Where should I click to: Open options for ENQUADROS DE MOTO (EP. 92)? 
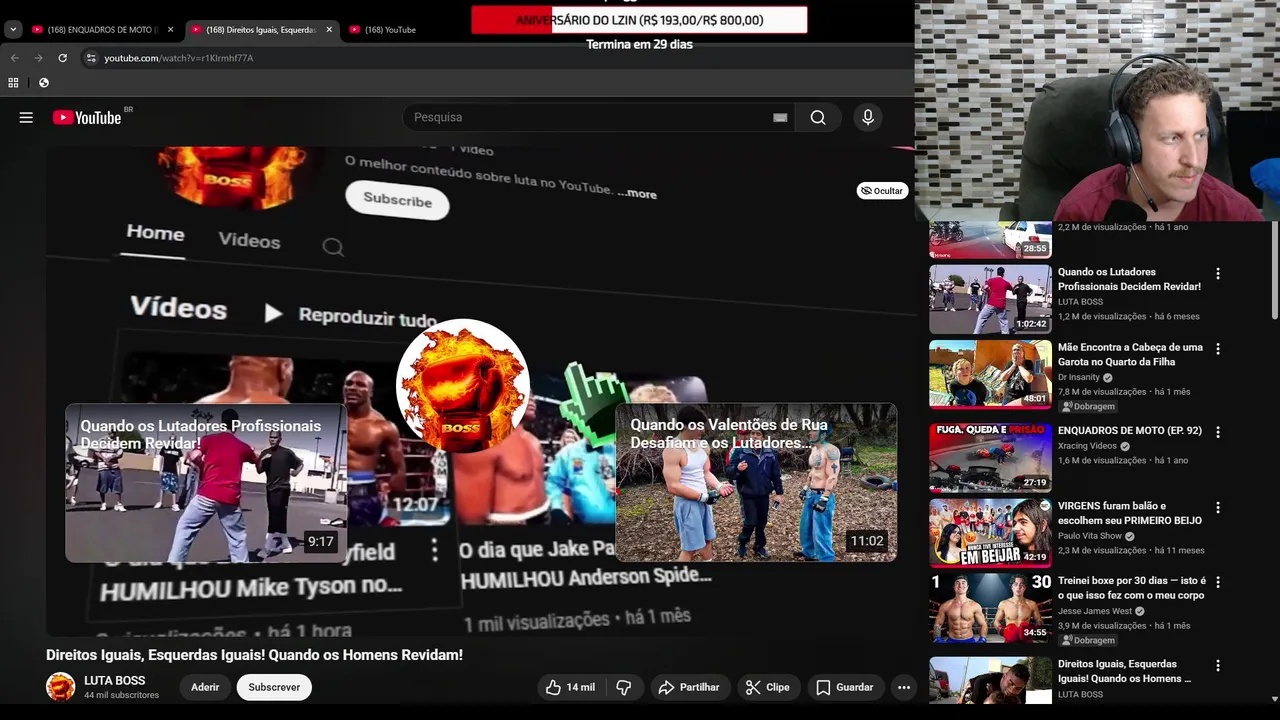coord(1218,432)
